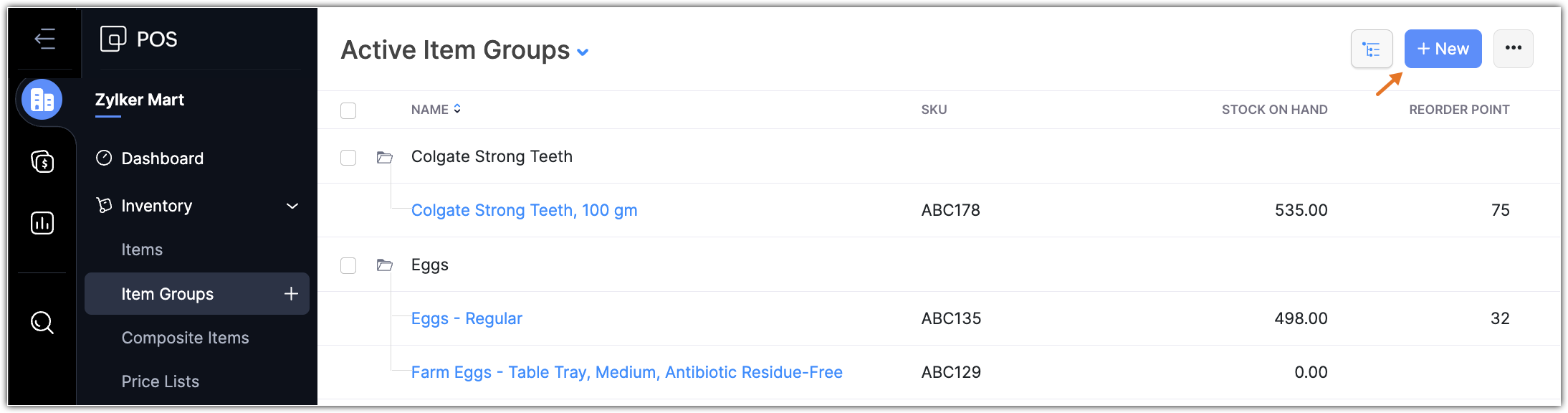Open the reports chart icon in the rail

click(x=42, y=223)
